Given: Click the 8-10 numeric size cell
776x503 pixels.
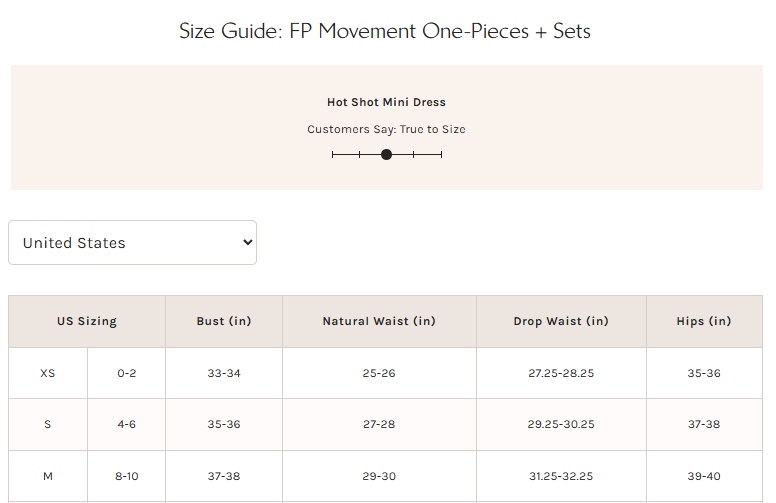Looking at the screenshot, I should click(x=127, y=476).
